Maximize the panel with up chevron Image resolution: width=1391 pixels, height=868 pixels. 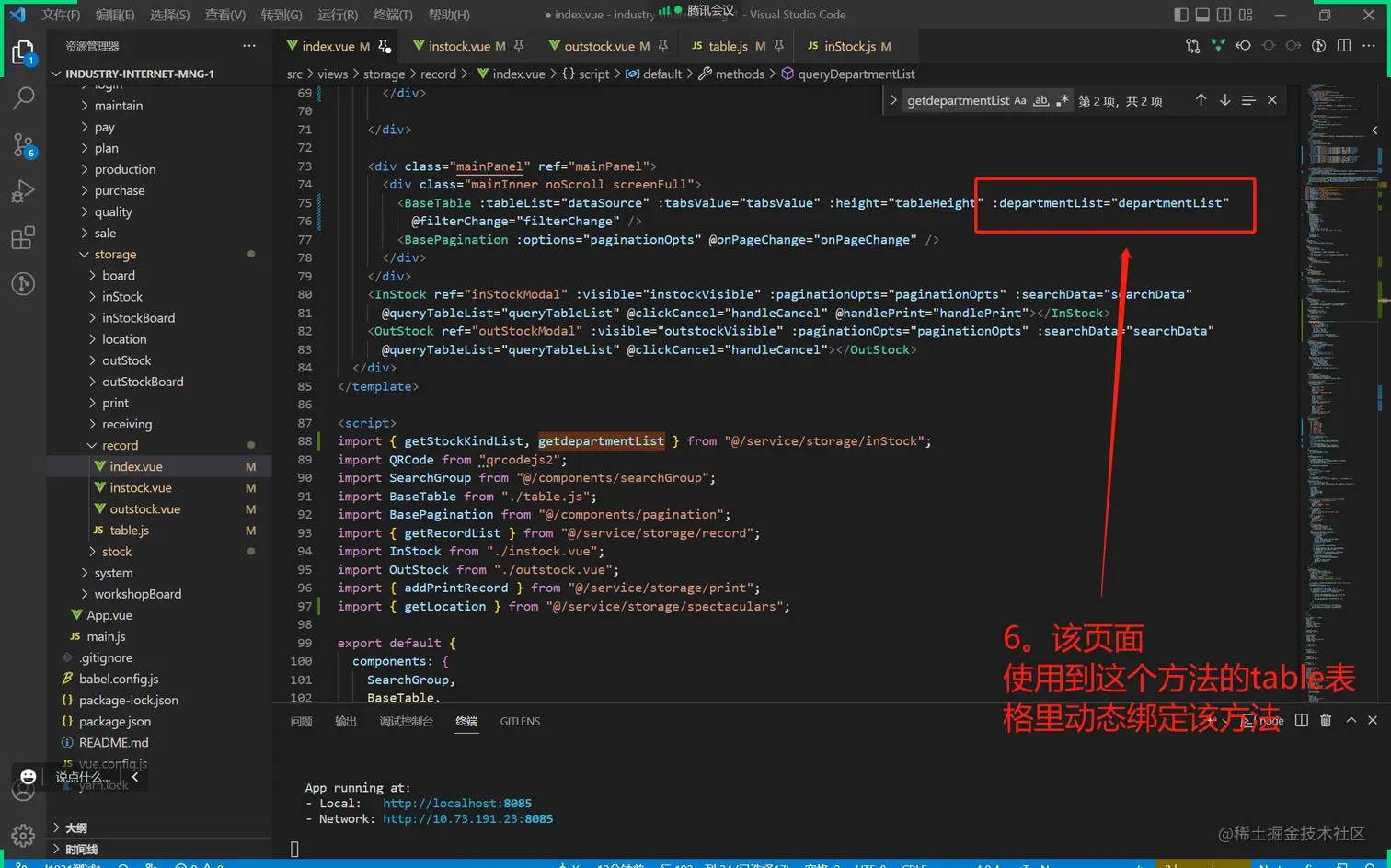tap(1351, 721)
